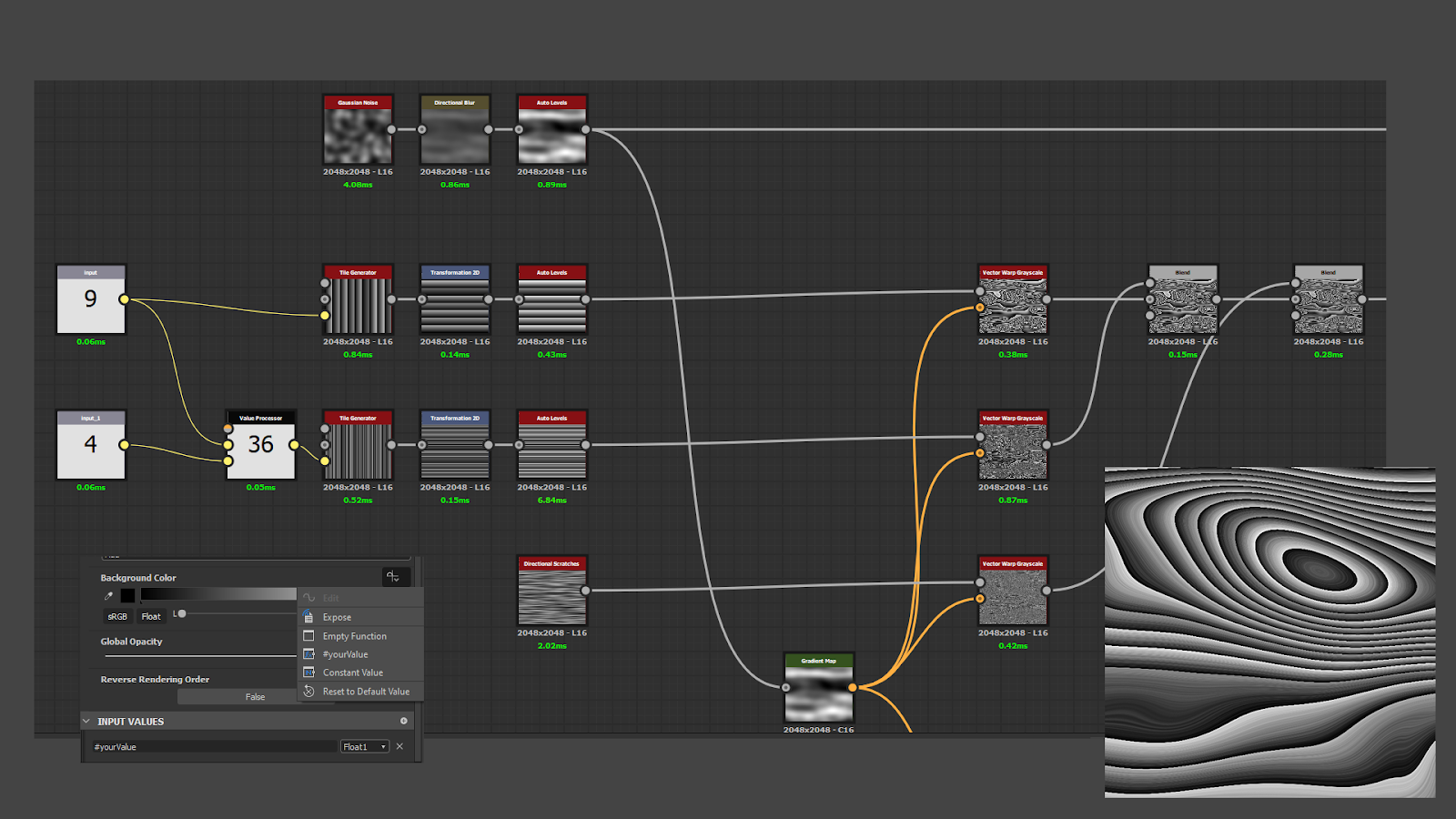
Task: Pick a color with the eyedropper
Action: [x=109, y=596]
